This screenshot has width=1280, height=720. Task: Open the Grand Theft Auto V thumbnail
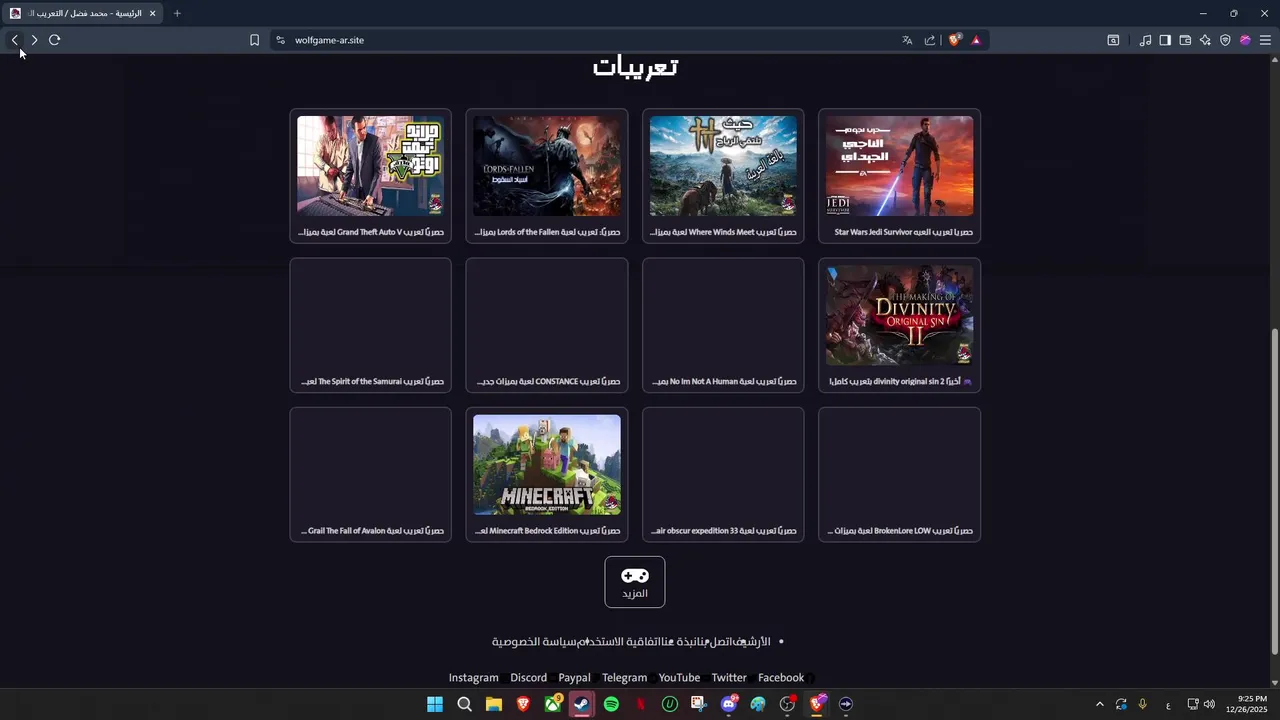(370, 166)
